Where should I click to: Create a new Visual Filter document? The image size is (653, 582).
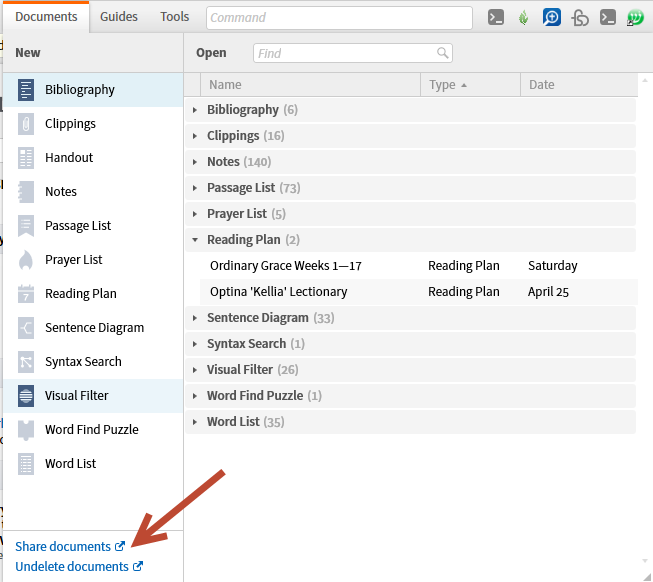(x=93, y=395)
